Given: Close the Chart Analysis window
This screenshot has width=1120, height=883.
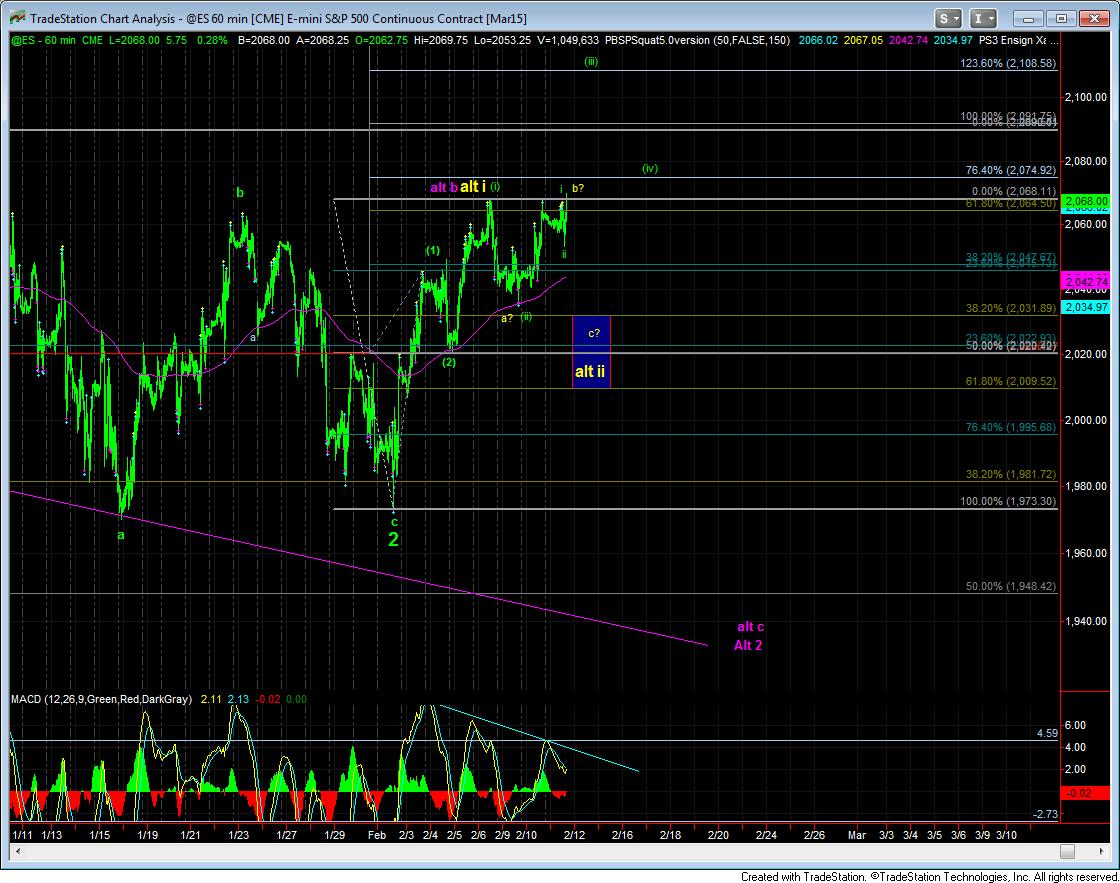Looking at the screenshot, I should tap(1093, 19).
